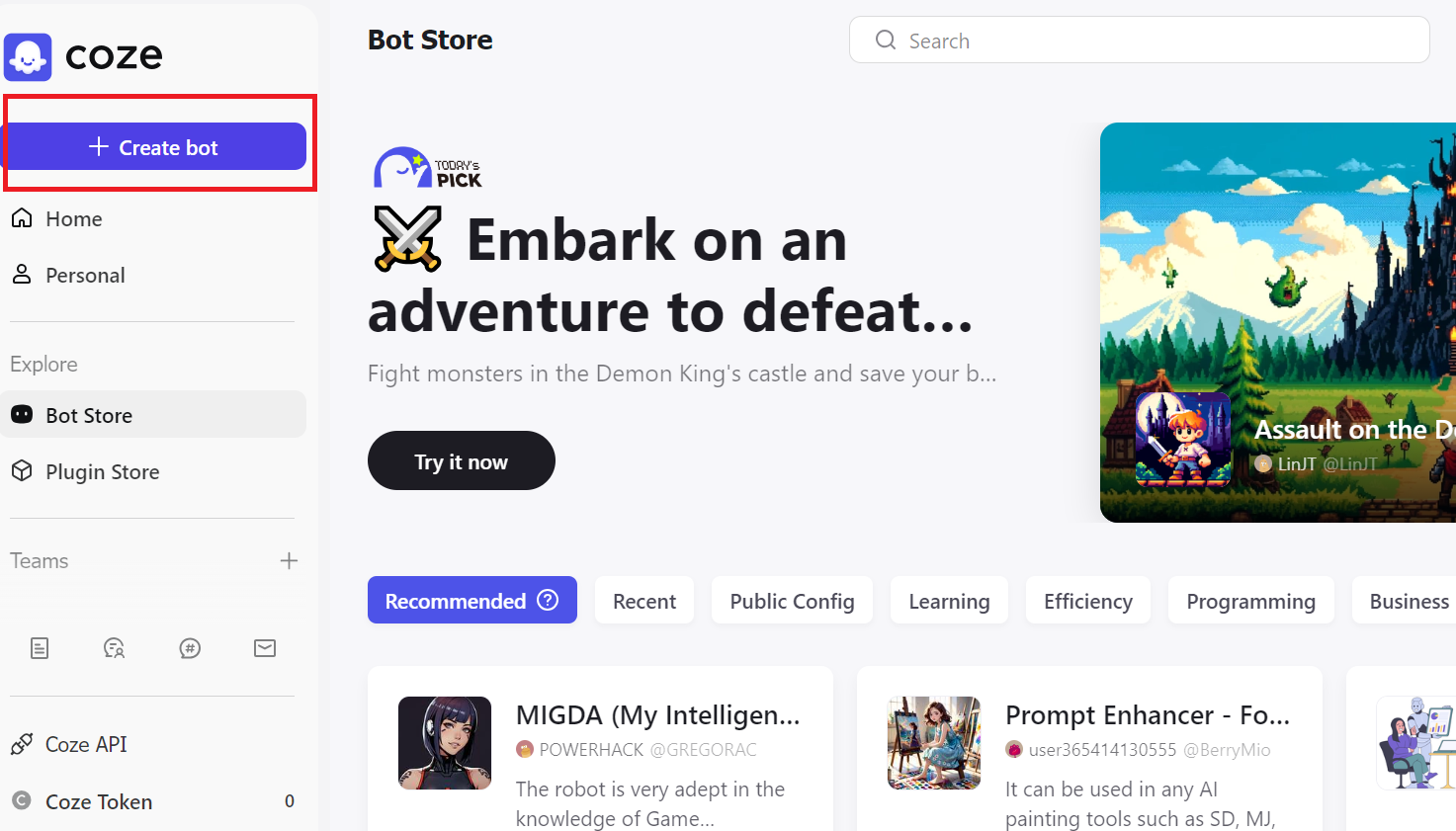The width and height of the screenshot is (1456, 831).
Task: Click the Coze logo icon
Action: 28,56
